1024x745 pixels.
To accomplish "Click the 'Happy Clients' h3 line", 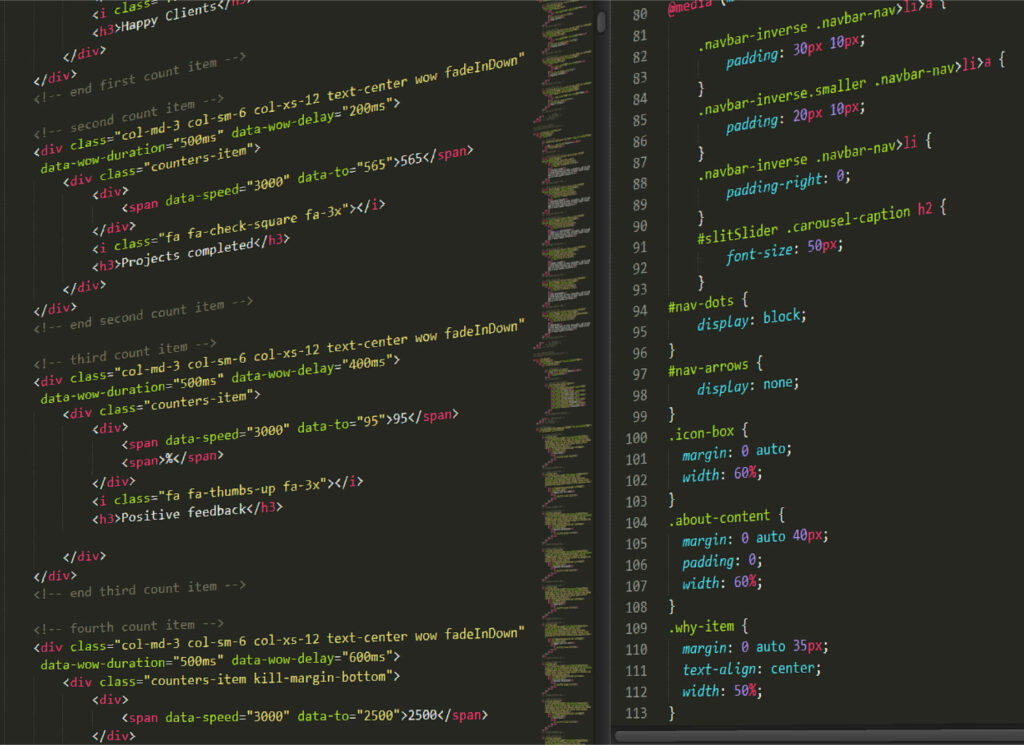I will point(171,18).
